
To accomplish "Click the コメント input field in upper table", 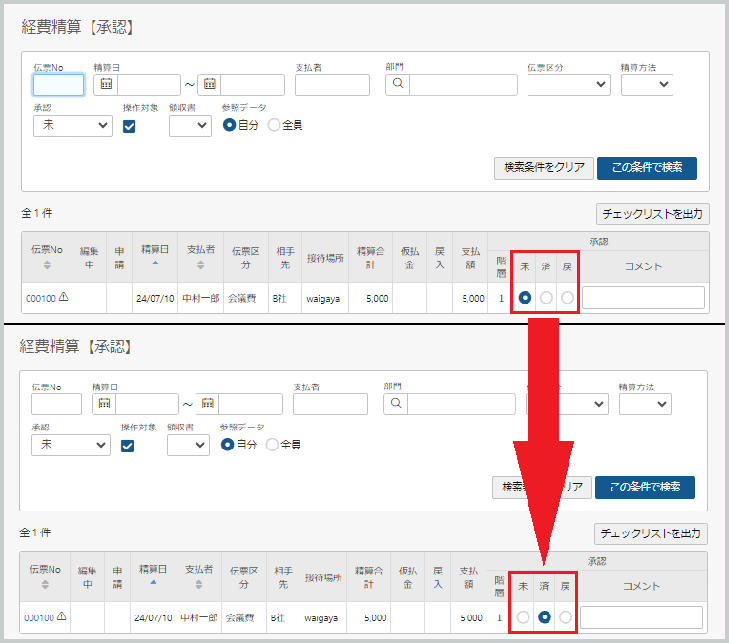I will pos(643,298).
